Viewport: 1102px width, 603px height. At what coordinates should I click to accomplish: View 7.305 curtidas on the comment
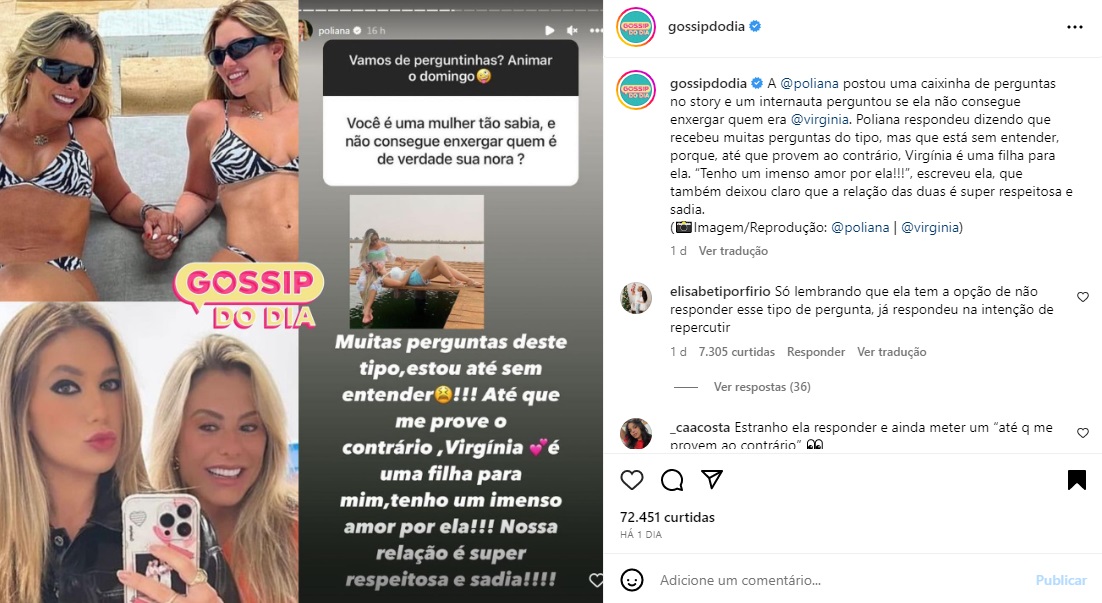point(736,352)
